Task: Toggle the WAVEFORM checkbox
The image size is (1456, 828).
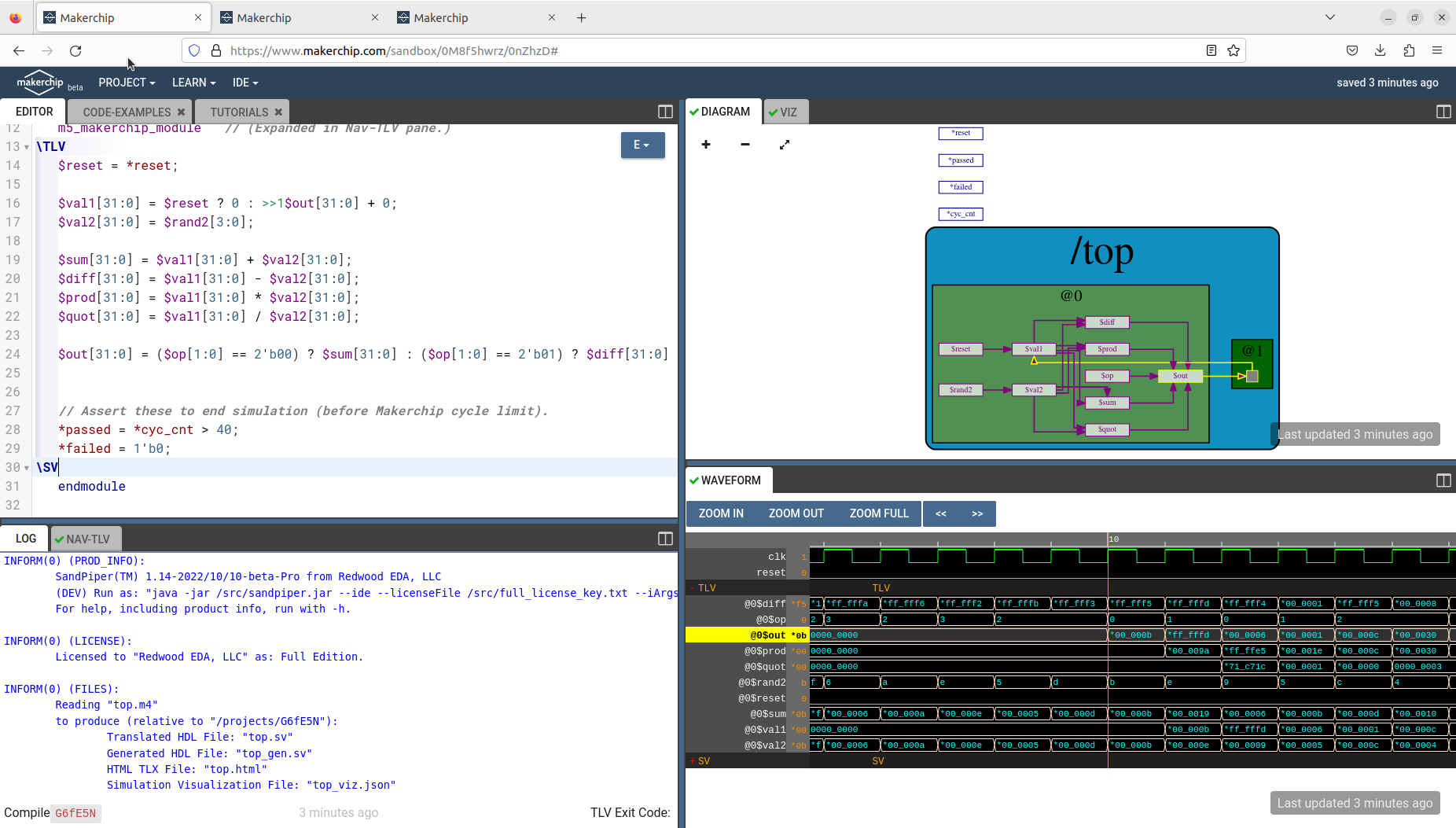Action: [x=693, y=480]
